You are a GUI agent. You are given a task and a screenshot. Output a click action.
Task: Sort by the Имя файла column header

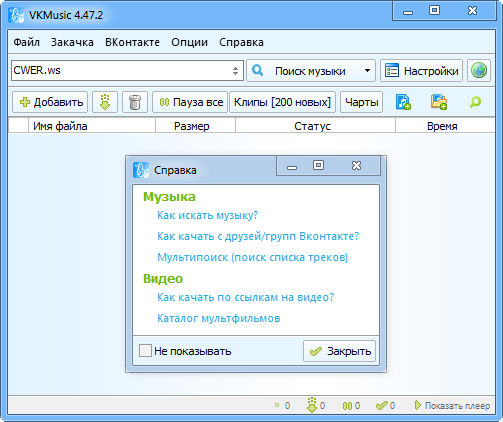(x=92, y=126)
